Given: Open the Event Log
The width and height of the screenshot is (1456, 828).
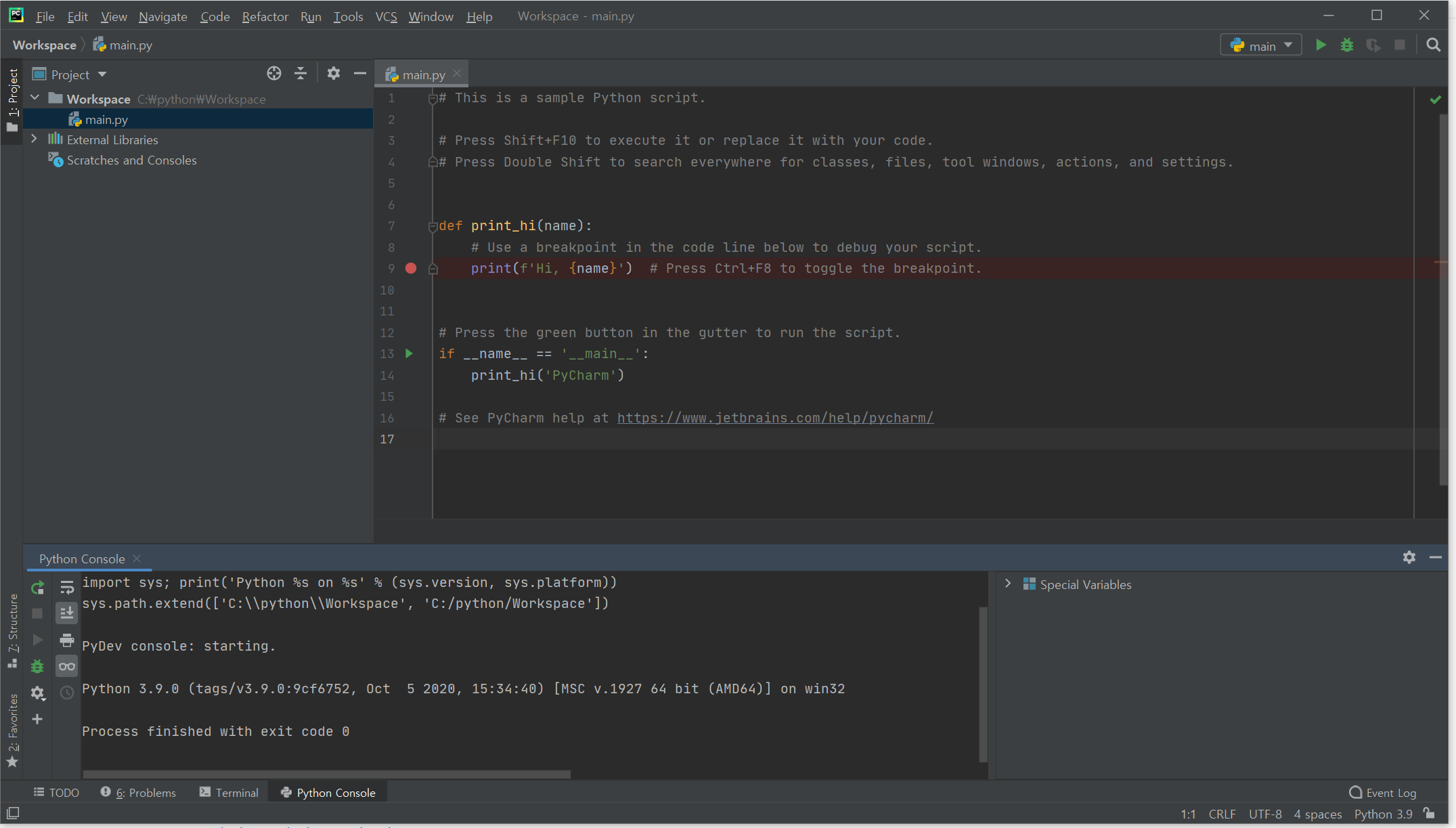Looking at the screenshot, I should (1383, 793).
